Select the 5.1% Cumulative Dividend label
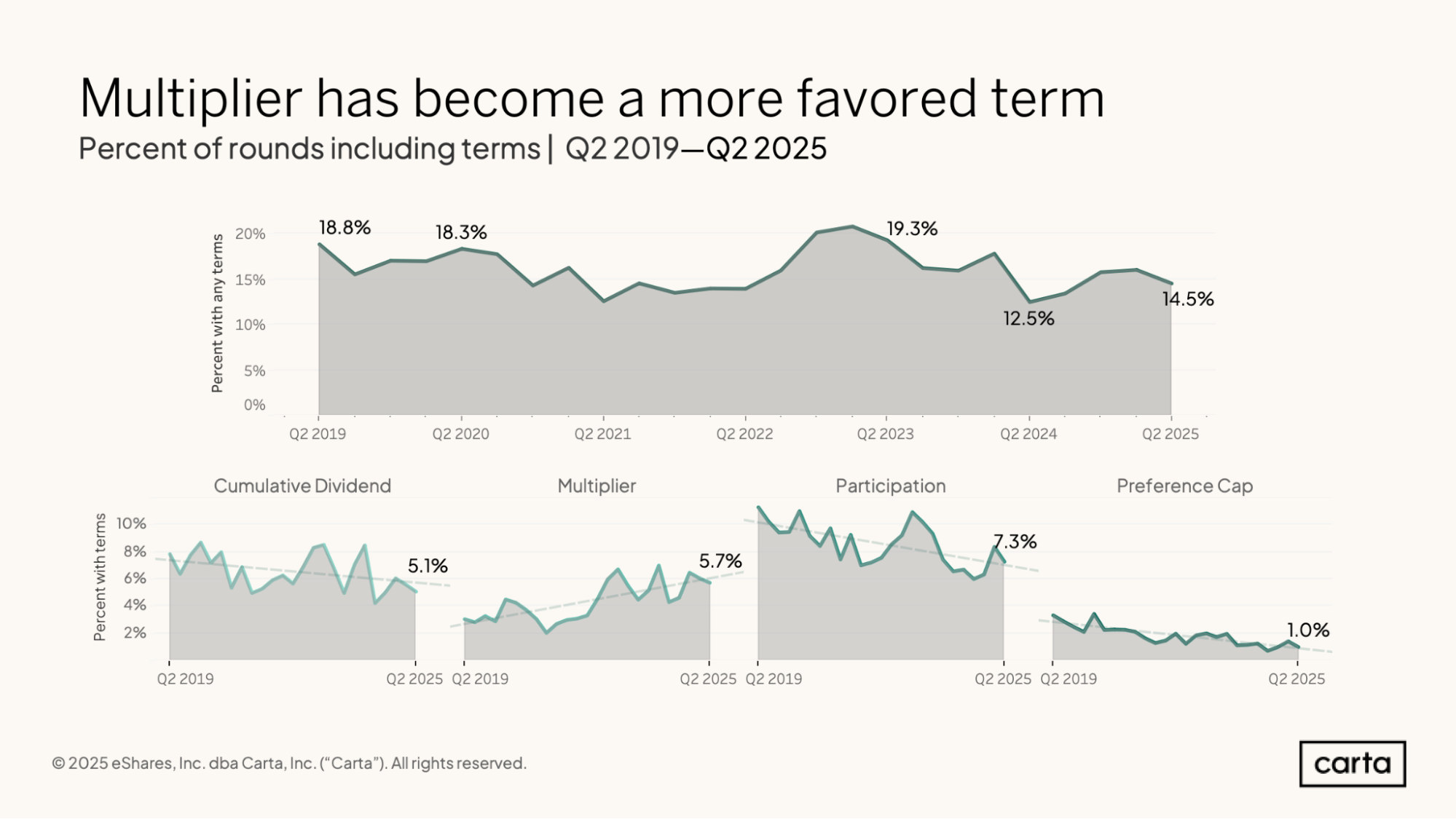 coord(428,566)
